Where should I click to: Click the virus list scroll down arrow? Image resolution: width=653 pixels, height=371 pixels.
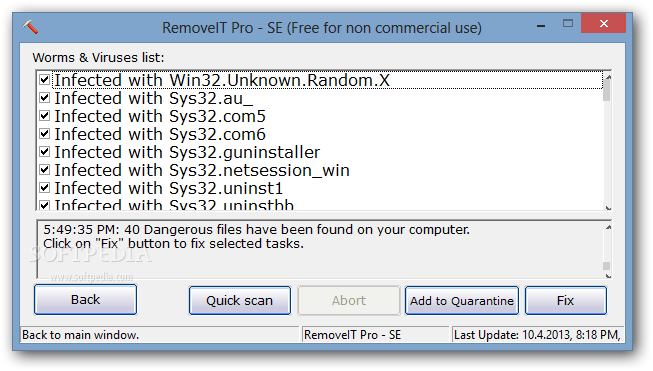click(608, 207)
